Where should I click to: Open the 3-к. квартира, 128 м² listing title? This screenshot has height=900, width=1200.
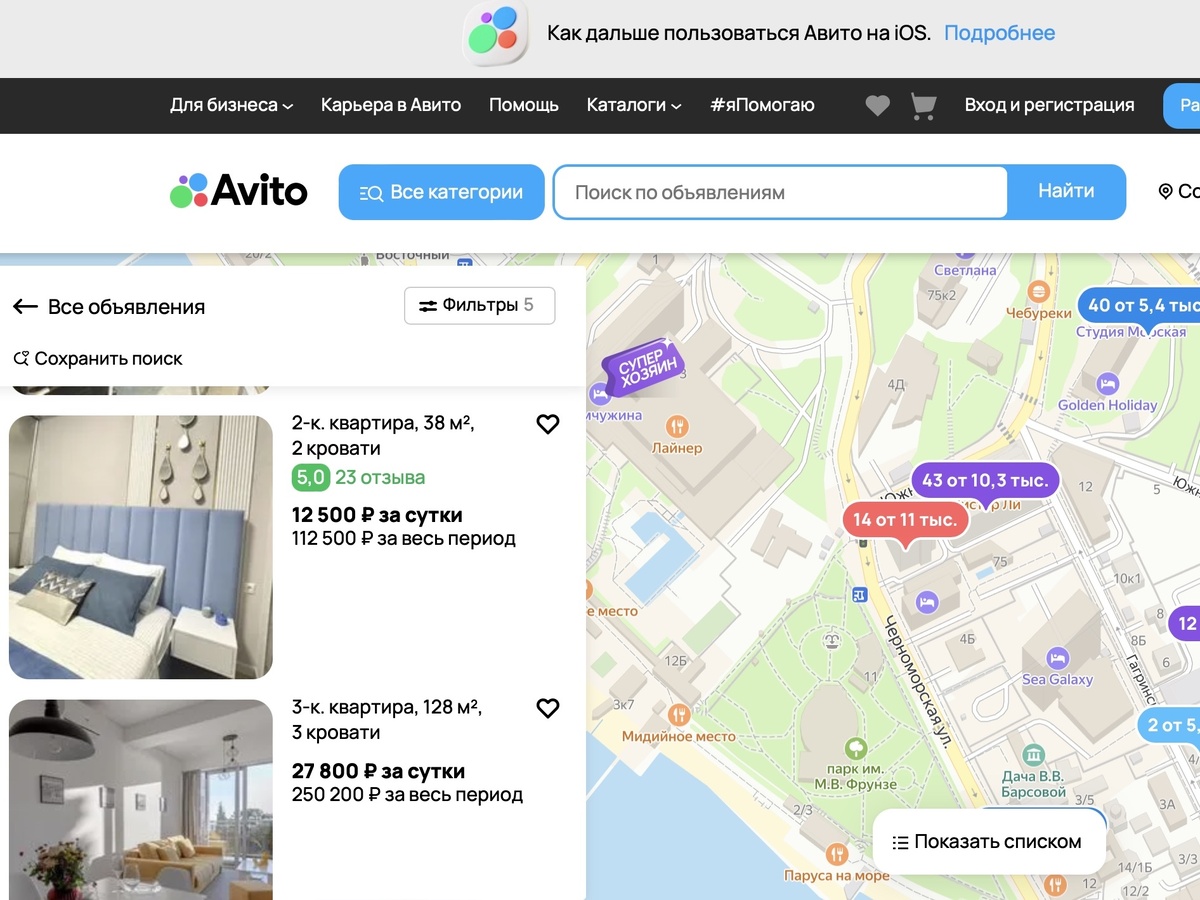click(x=387, y=720)
